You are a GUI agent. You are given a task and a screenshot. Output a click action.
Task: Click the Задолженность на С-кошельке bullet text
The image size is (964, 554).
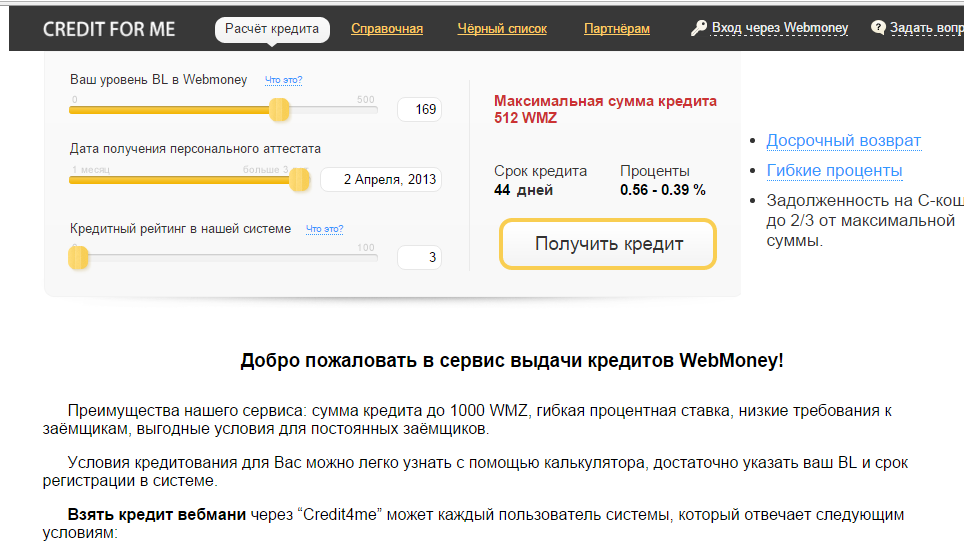pyautogui.click(x=865, y=221)
